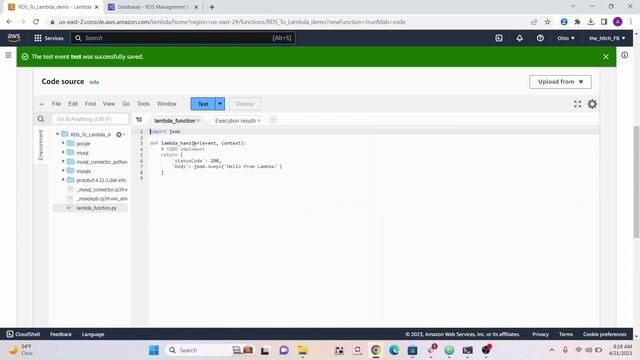
Task: Open the Edit menu
Action: pyautogui.click(x=73, y=104)
